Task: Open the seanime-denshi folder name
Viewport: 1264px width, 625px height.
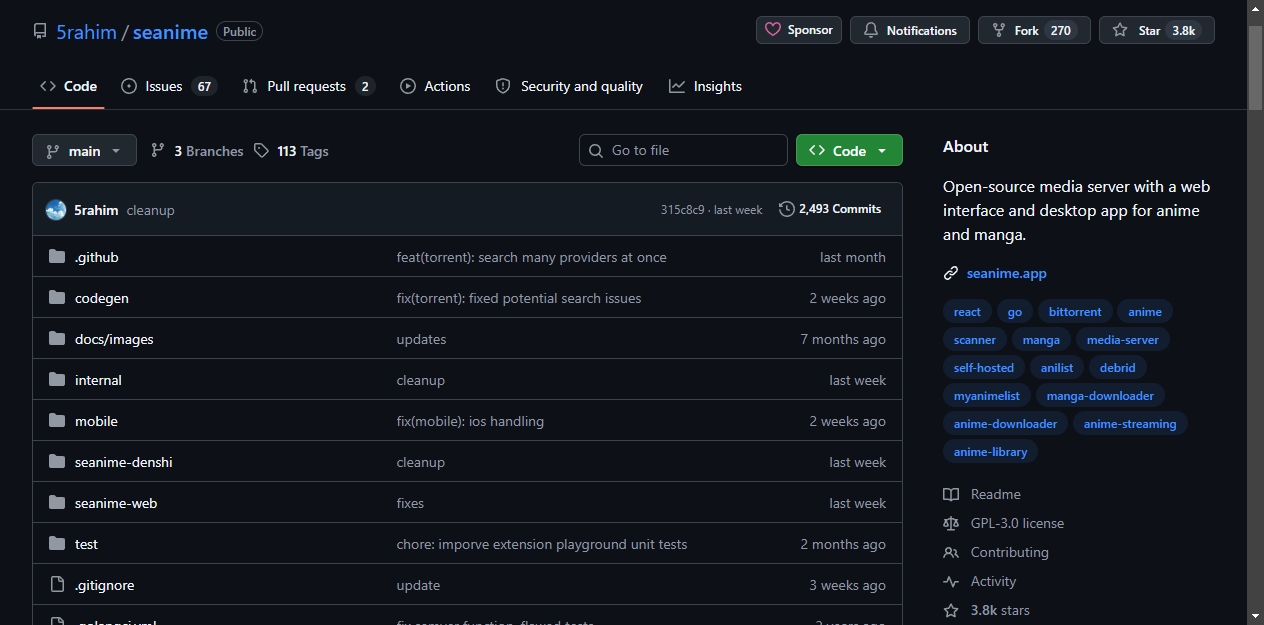Action: tap(124, 462)
